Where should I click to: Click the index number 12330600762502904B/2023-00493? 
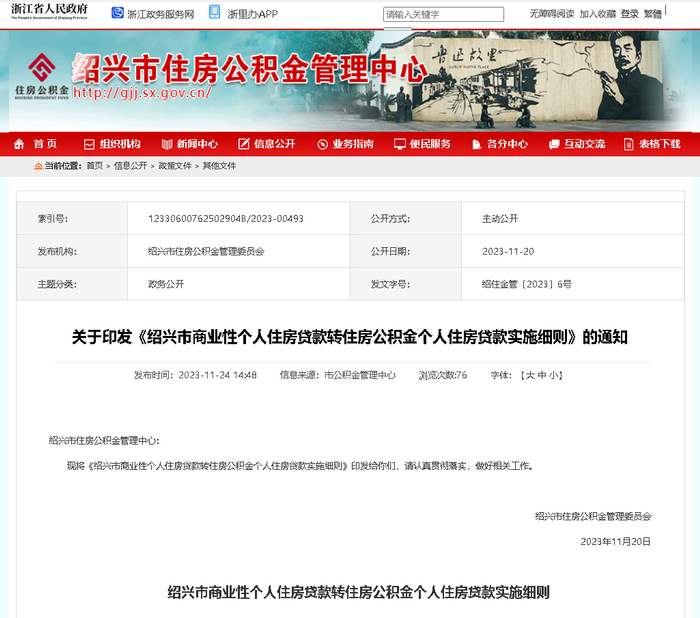point(226,219)
